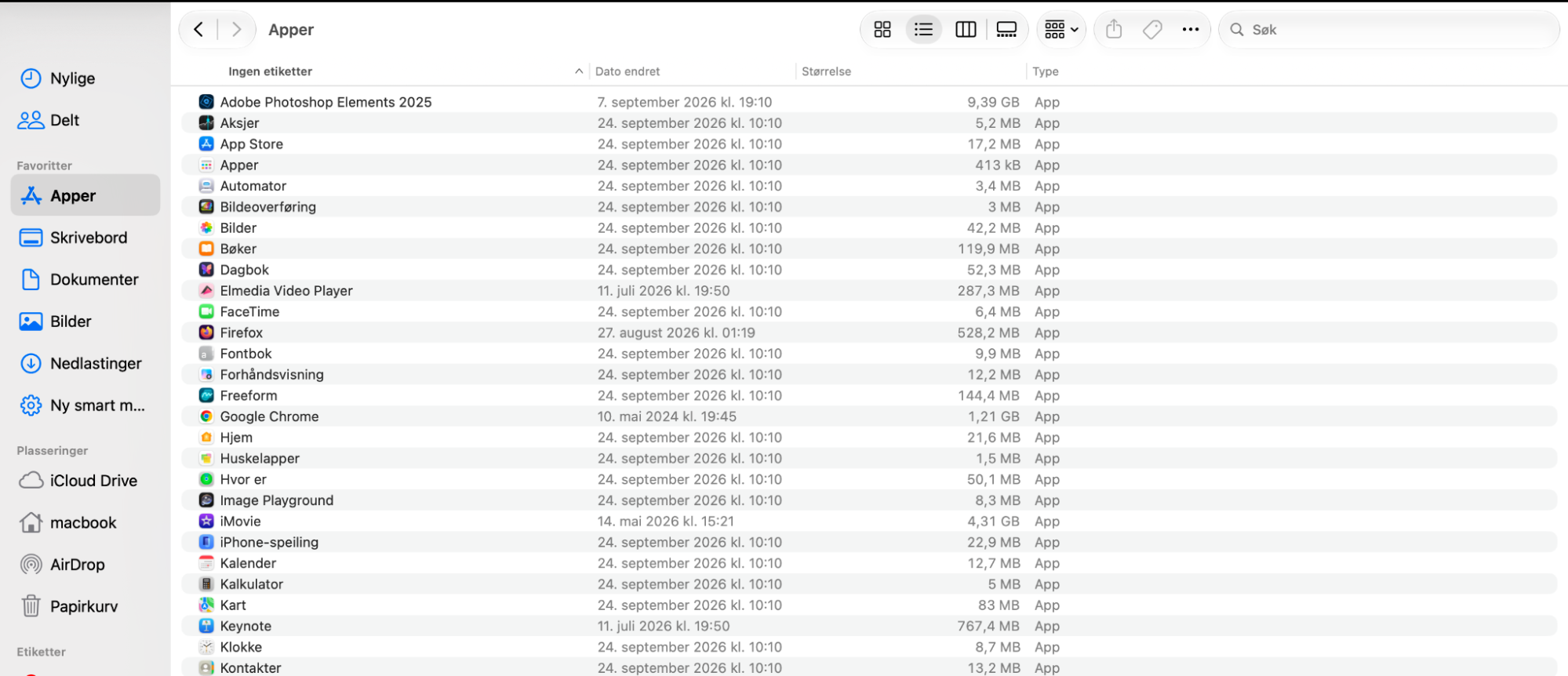Open the more actions ellipsis menu
The height and width of the screenshot is (676, 1568).
click(1191, 30)
